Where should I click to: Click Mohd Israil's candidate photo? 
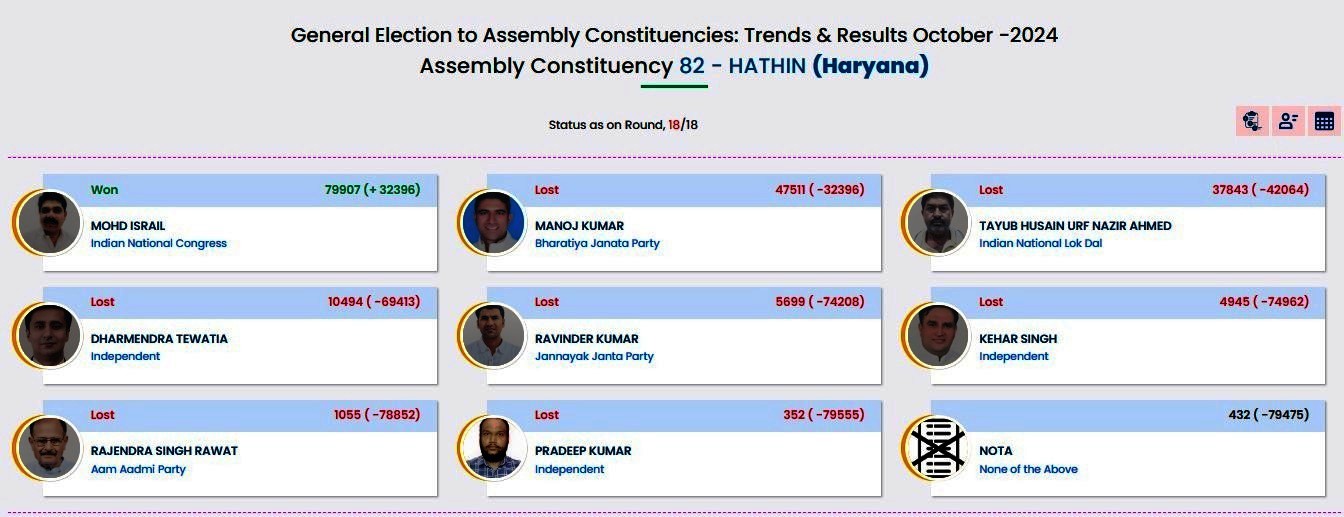49,222
